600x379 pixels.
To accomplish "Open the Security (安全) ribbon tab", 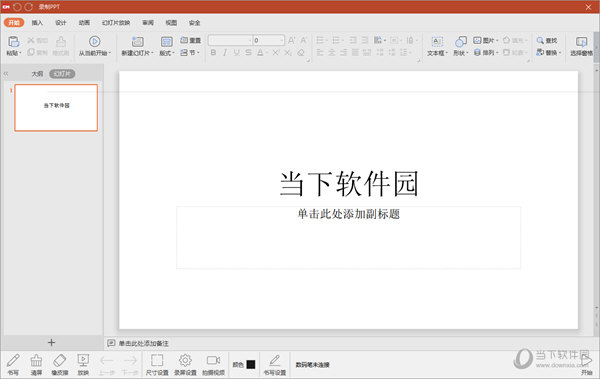I will click(x=194, y=23).
